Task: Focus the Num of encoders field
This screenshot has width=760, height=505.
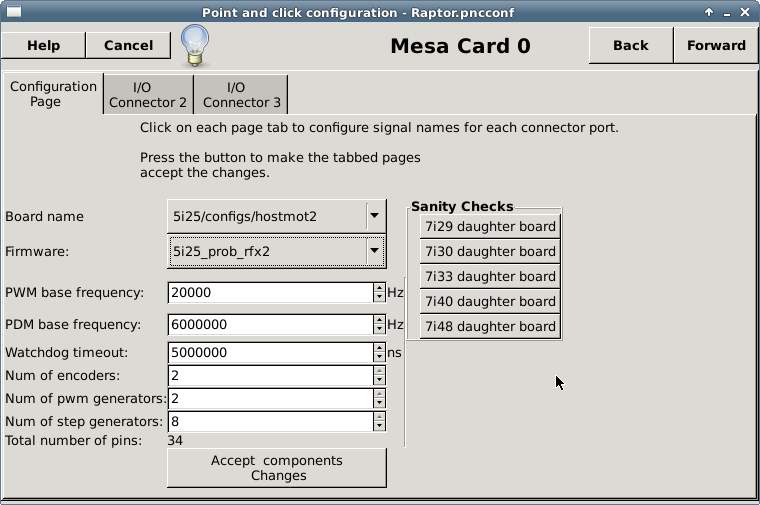Action: tap(270, 376)
